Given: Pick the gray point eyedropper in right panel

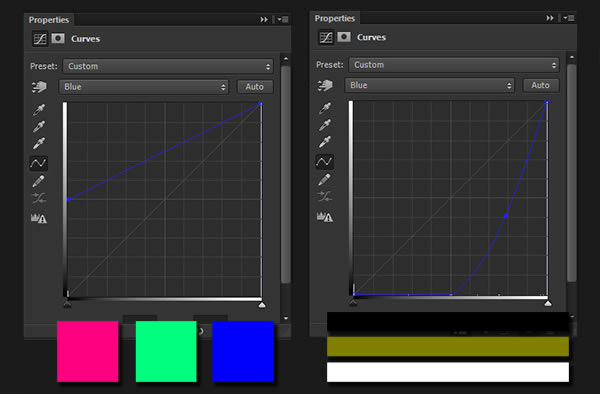Looking at the screenshot, I should tap(324, 125).
